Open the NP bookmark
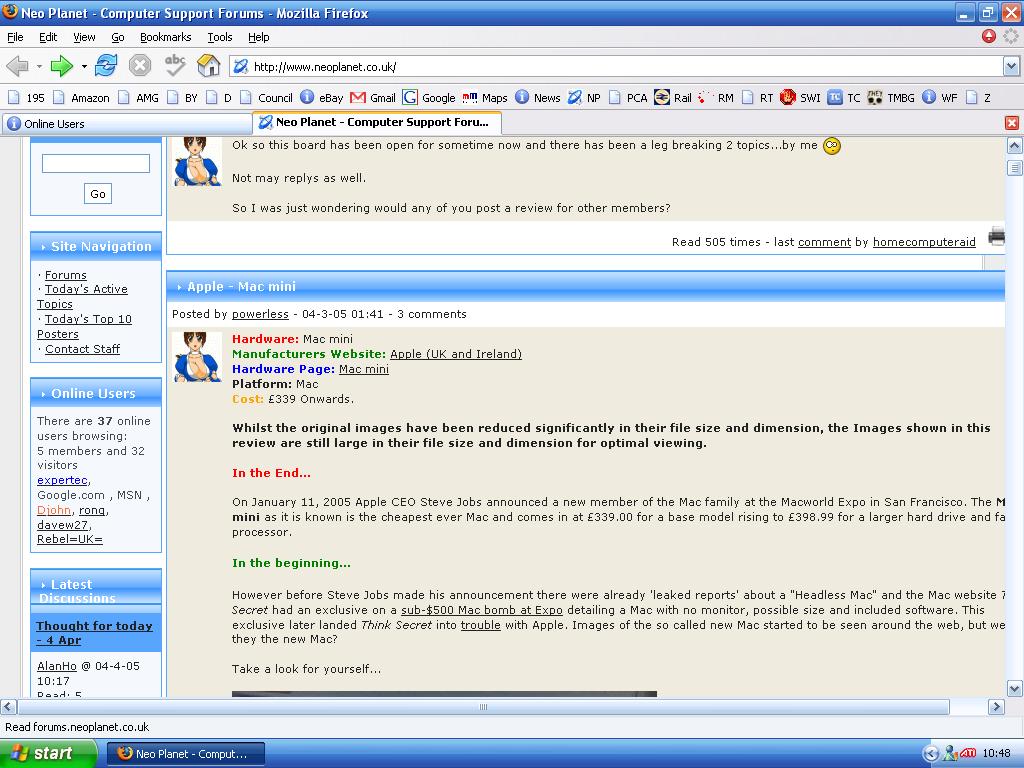1024x768 pixels. [584, 98]
